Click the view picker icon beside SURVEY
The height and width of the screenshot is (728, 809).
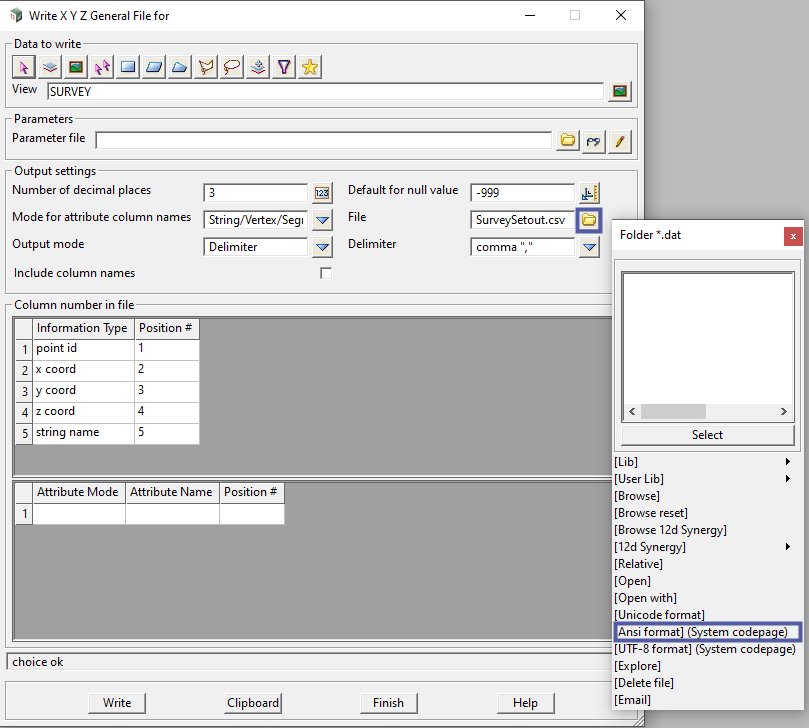coord(620,92)
